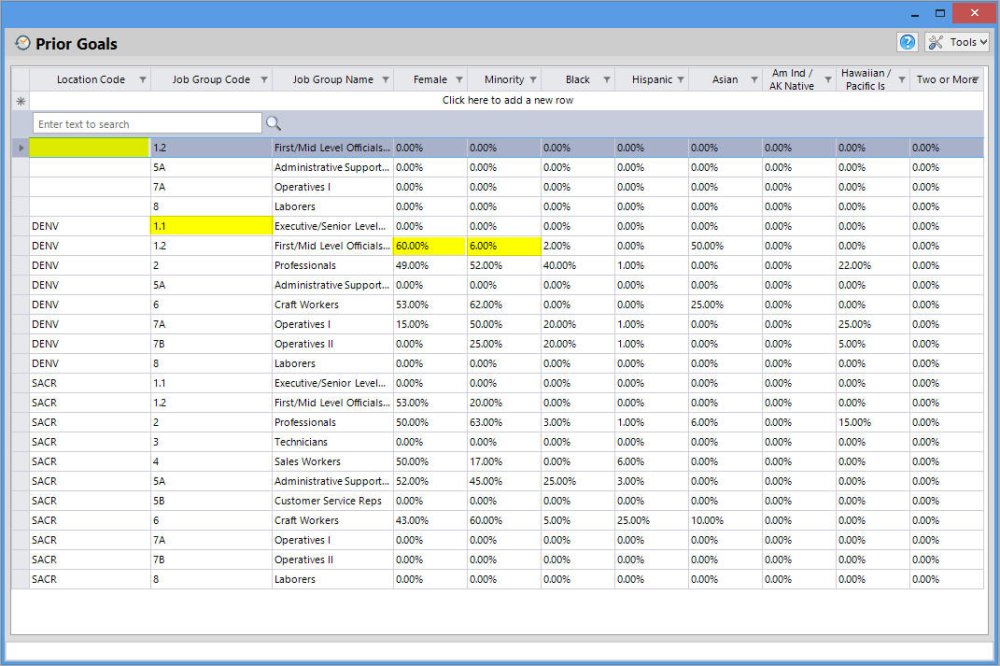Click the asterisk new-row indicator icon
The width and height of the screenshot is (1000, 666).
coord(20,100)
